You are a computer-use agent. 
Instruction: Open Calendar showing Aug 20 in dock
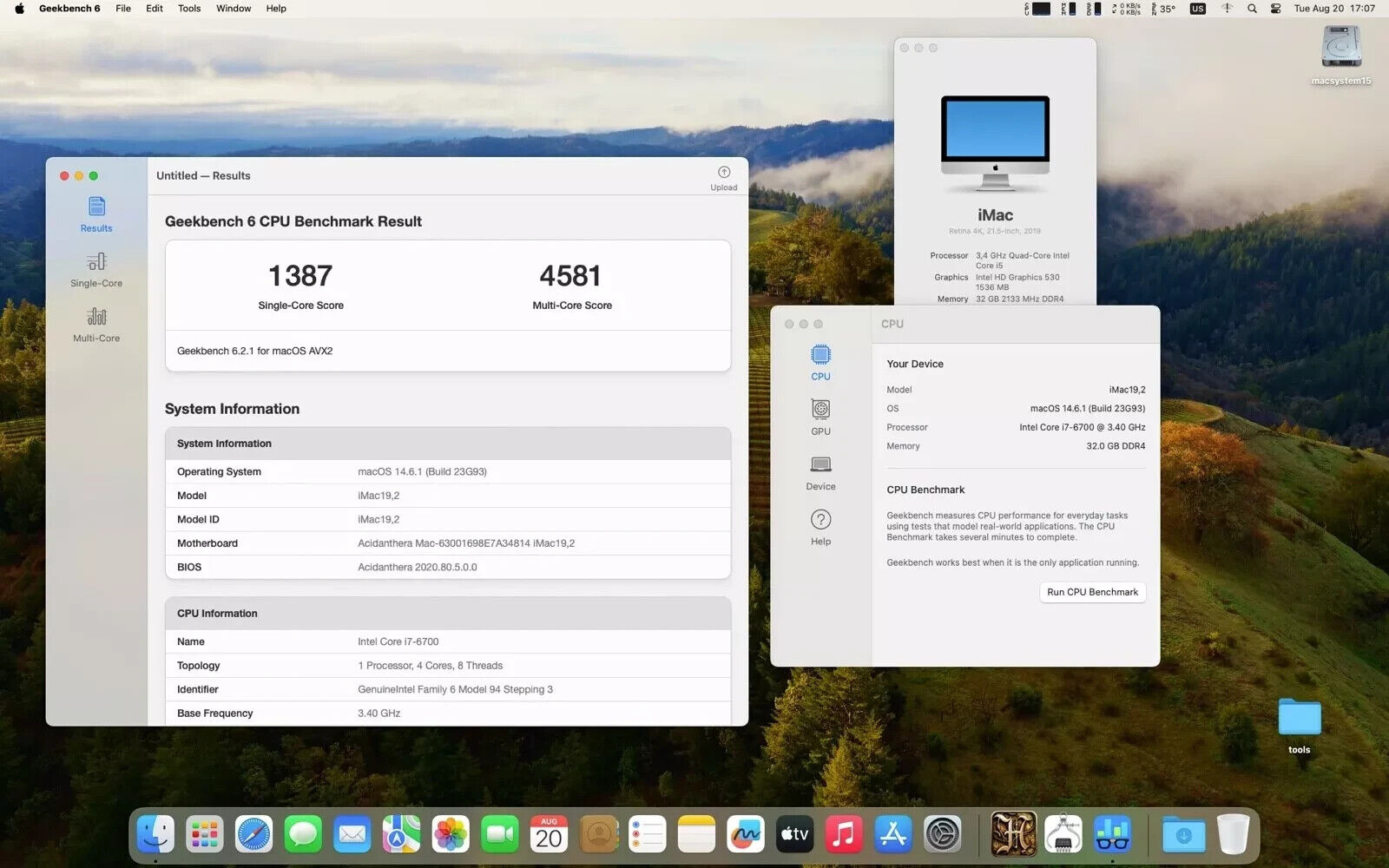point(549,835)
